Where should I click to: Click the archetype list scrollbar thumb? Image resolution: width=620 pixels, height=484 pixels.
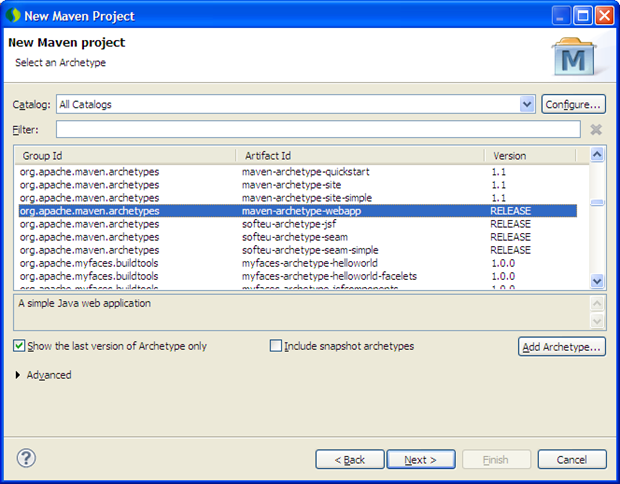coord(597,202)
